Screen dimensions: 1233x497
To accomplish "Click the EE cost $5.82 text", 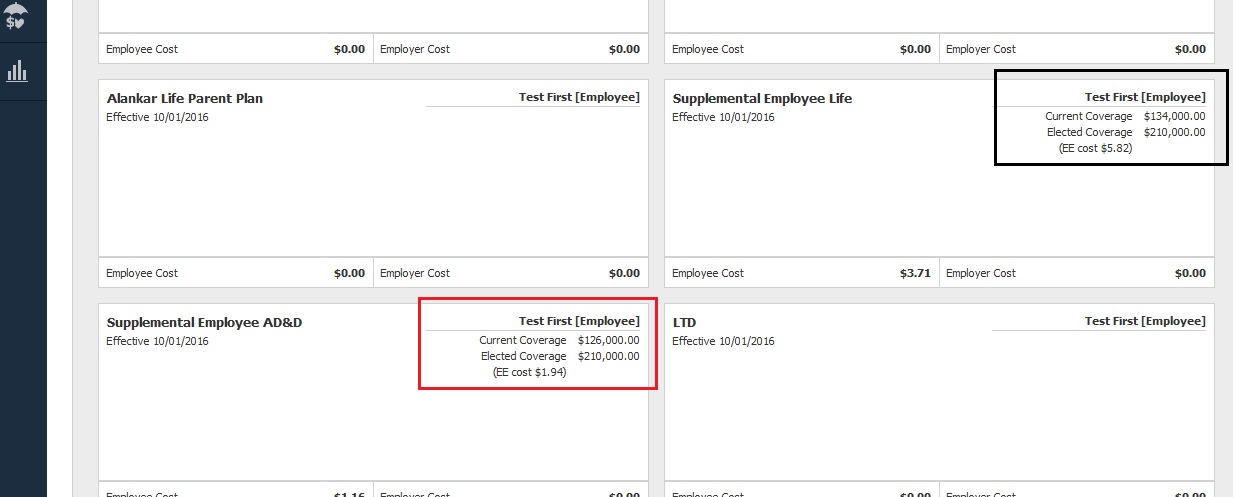I will (x=1095, y=148).
